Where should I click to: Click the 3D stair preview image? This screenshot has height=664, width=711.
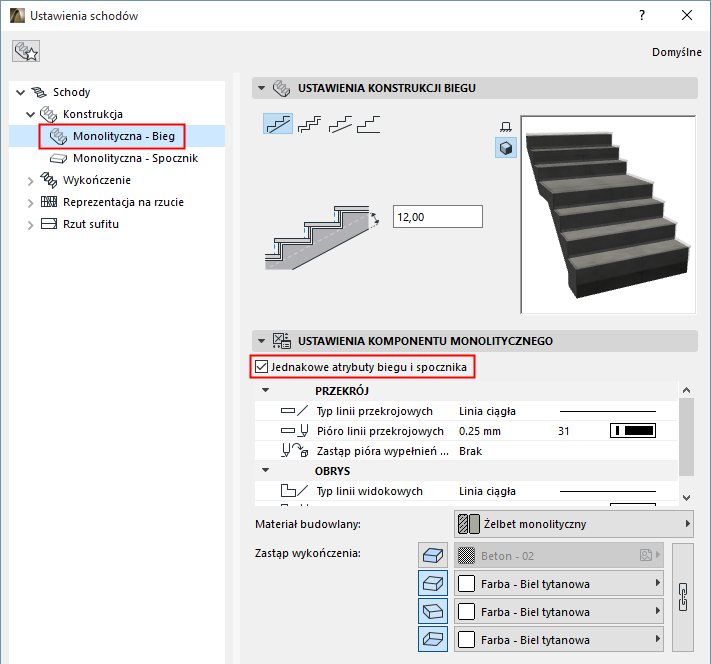(x=608, y=215)
